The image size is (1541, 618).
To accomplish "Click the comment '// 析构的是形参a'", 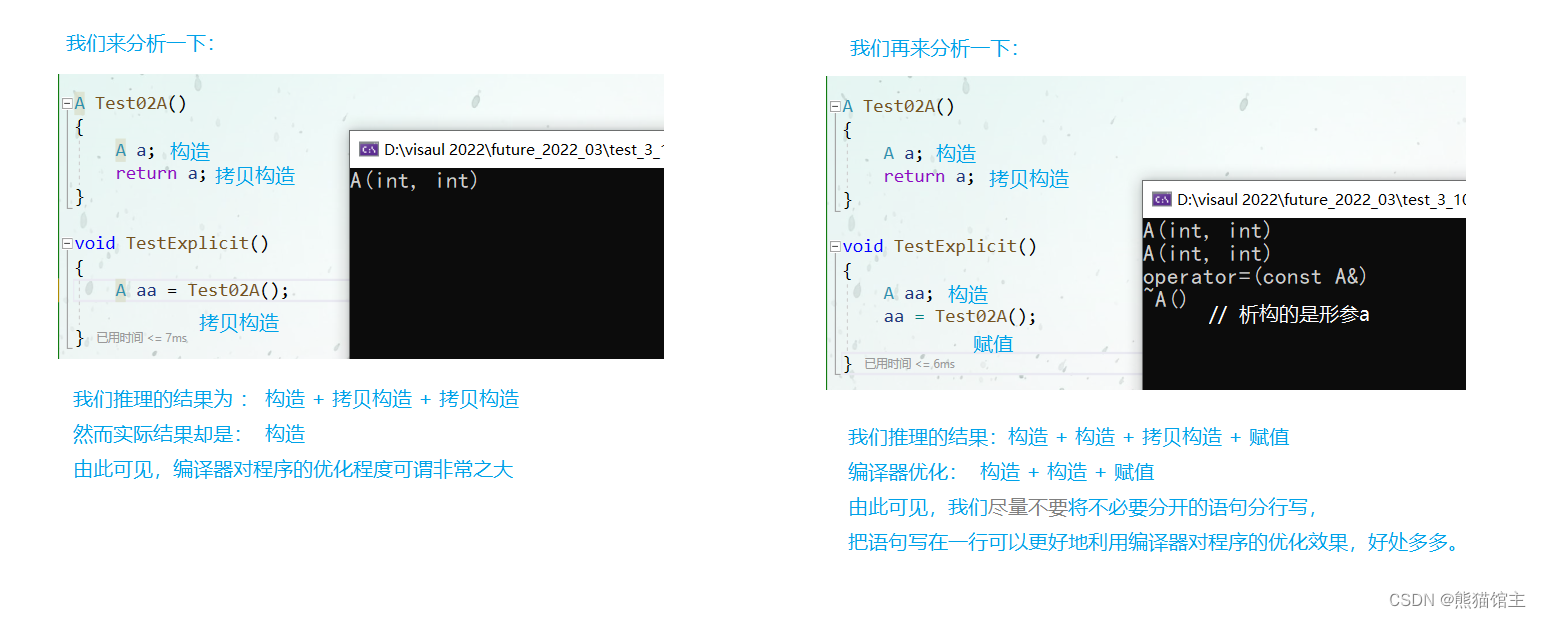I will coord(1288,315).
